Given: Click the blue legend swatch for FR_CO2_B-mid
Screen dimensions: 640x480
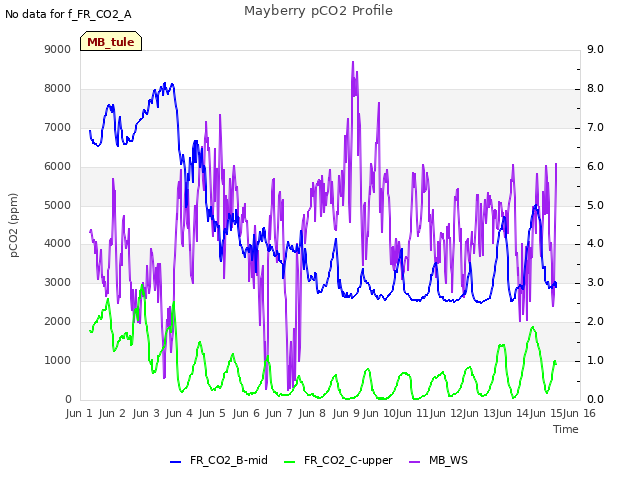Looking at the screenshot, I should point(176,461).
